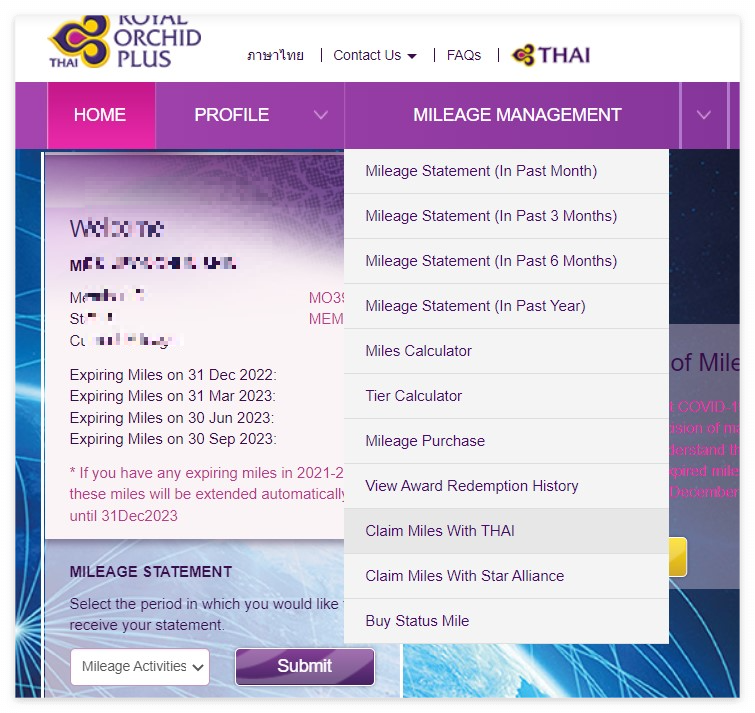Click Expiring Miles on 30 Jun 2023 text
Viewport: 755px width, 713px height.
click(x=172, y=417)
